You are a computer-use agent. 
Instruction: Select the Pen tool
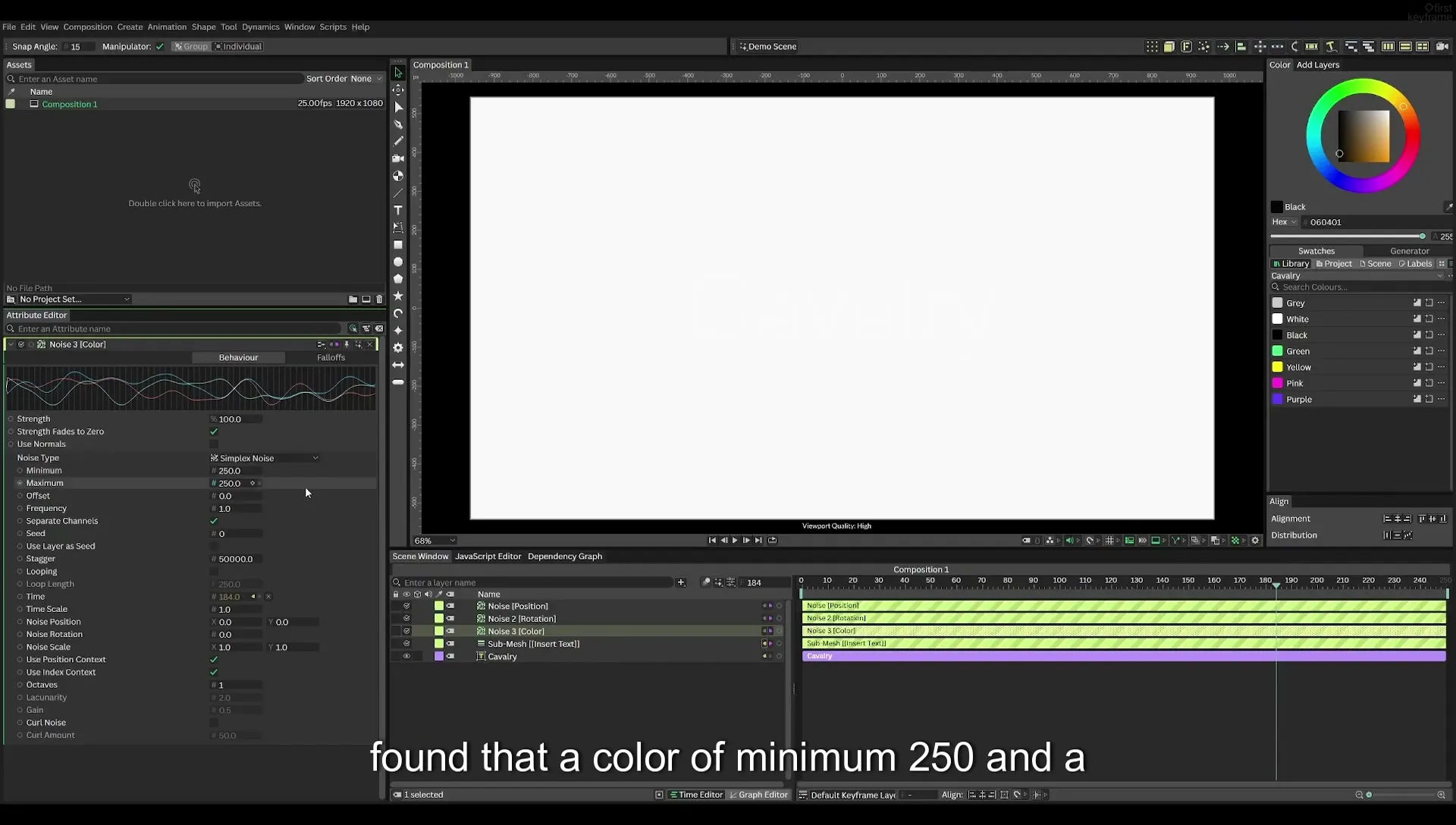click(397, 124)
